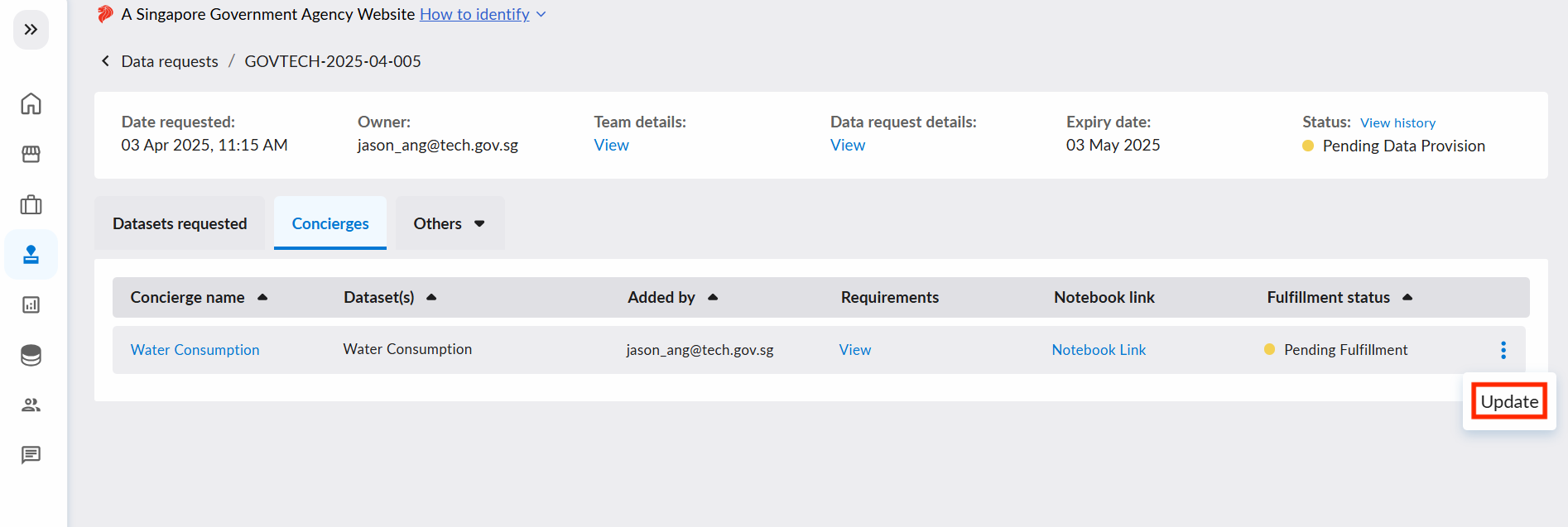The width and height of the screenshot is (1568, 527).
Task: Select the Concierges tab
Action: tap(330, 223)
